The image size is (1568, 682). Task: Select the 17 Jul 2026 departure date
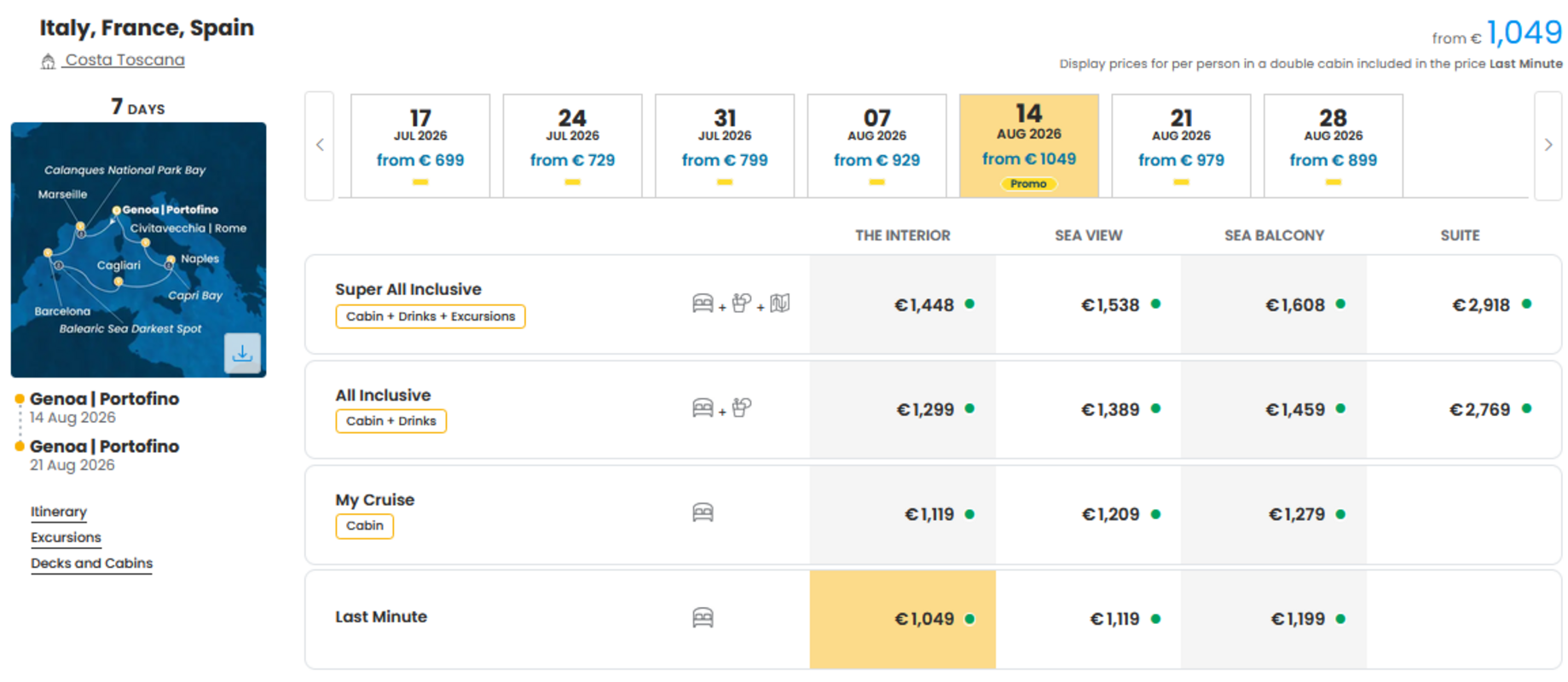[x=420, y=146]
